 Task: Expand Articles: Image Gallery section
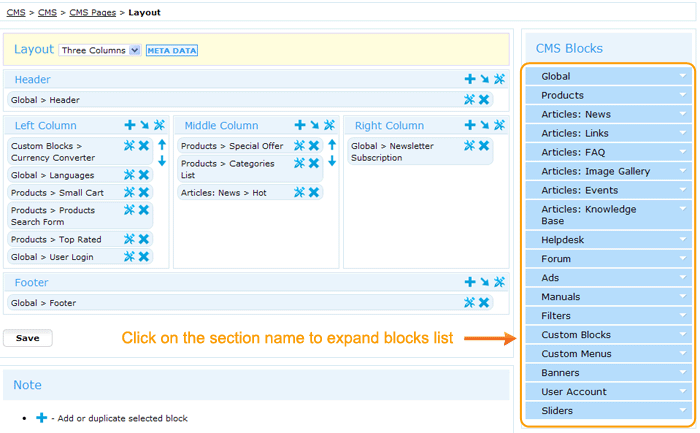click(x=608, y=171)
